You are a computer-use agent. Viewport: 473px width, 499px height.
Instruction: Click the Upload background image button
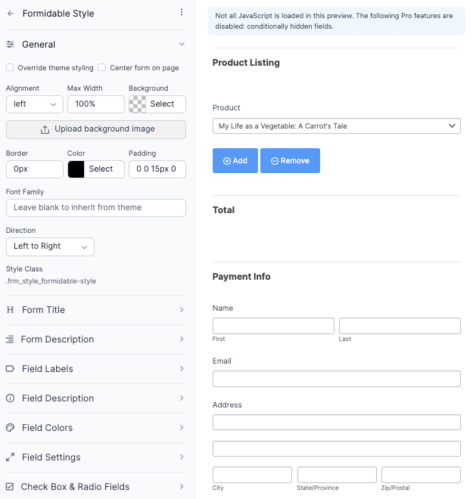(96, 129)
